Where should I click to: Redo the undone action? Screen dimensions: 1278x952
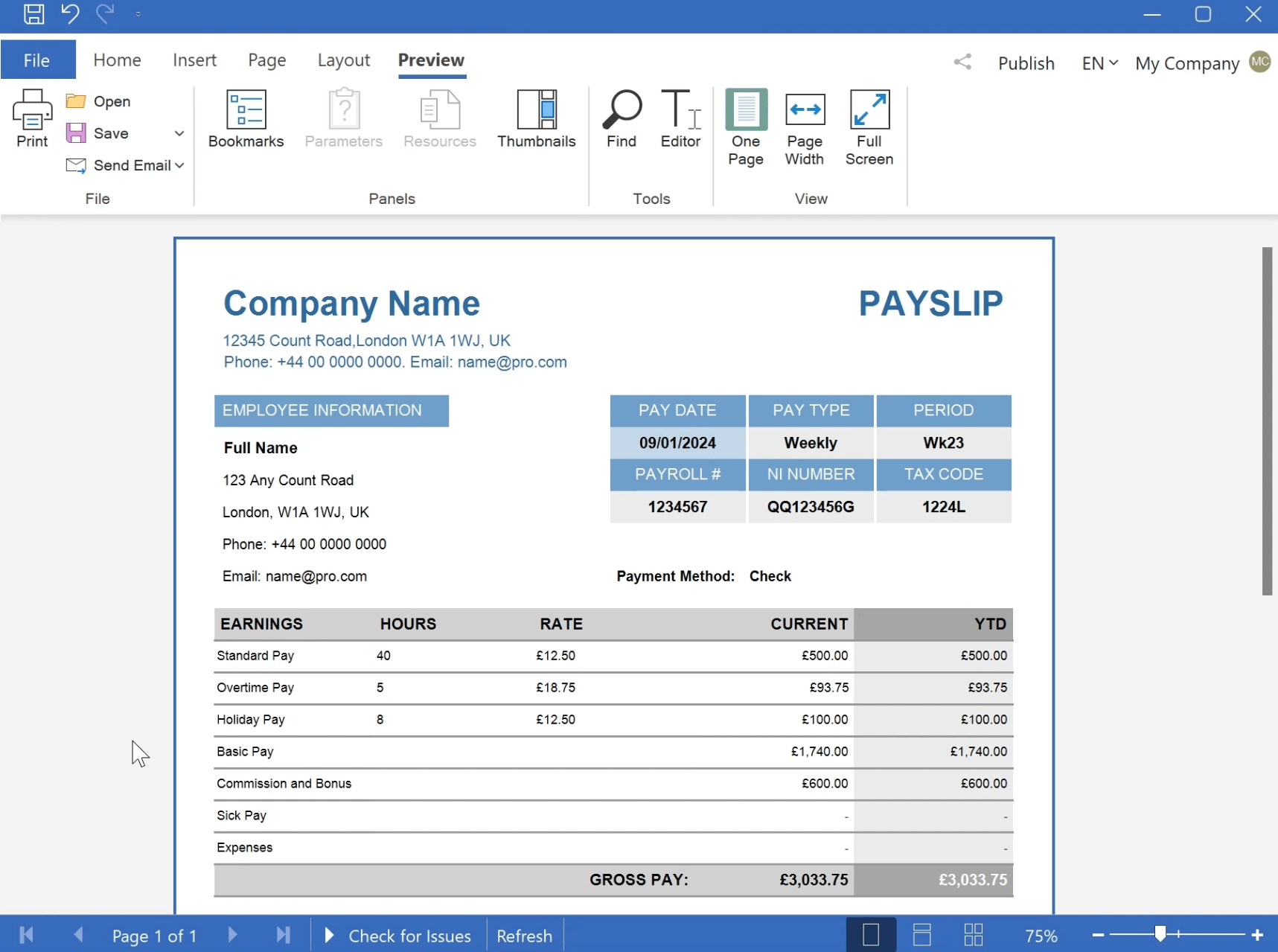point(105,14)
